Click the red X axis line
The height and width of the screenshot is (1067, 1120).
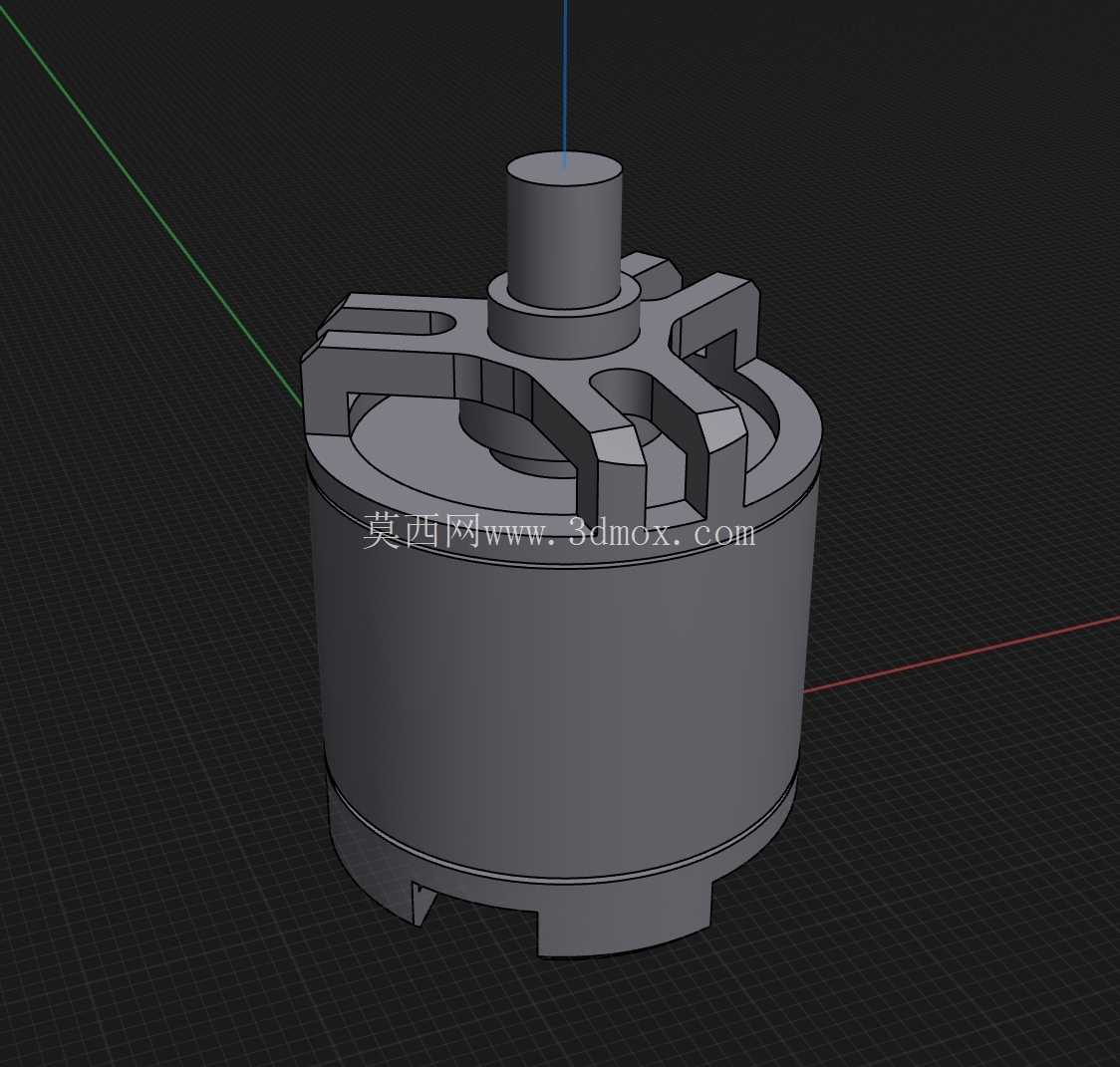pos(962,655)
